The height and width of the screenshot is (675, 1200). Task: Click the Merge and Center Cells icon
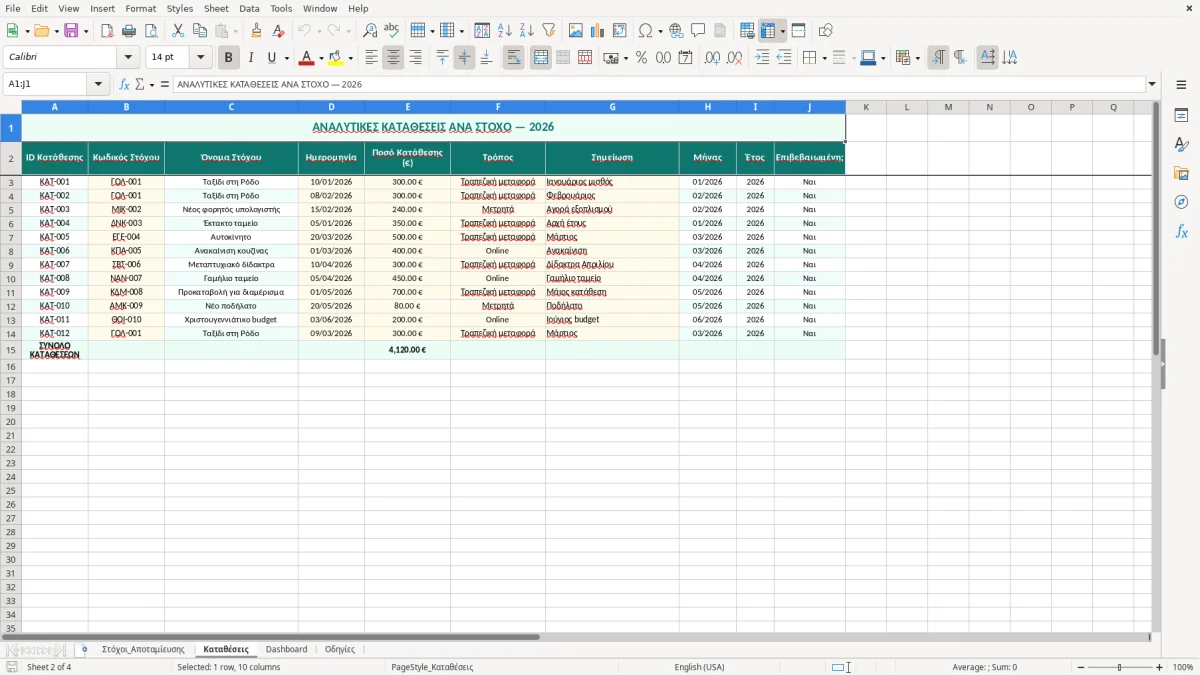coord(541,58)
